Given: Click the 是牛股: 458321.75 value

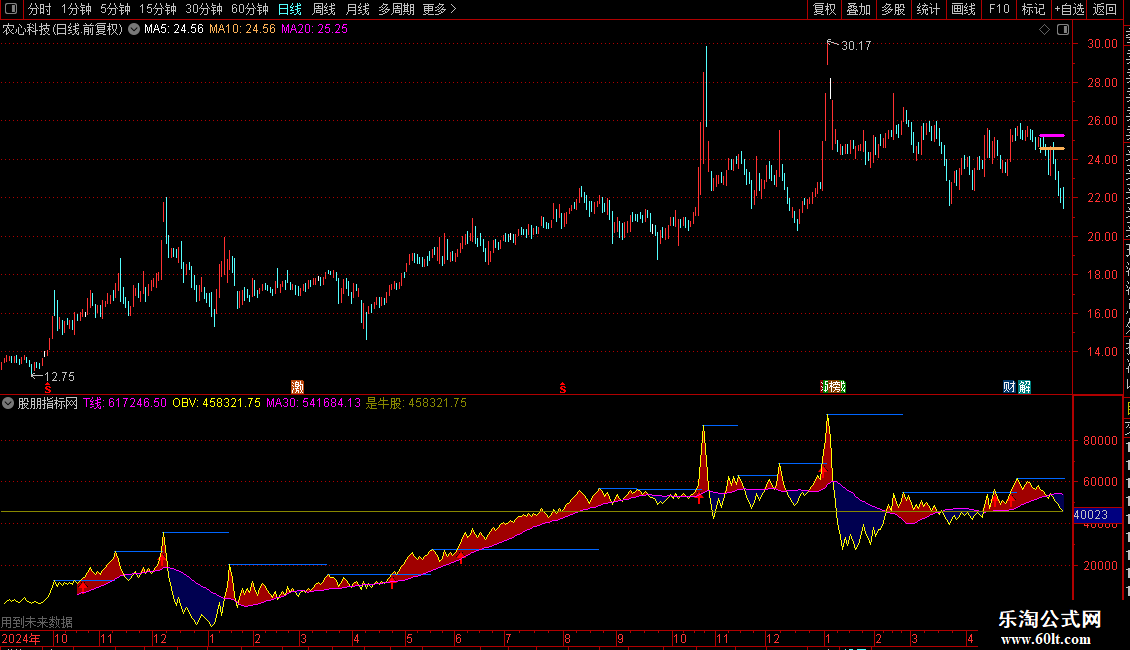Looking at the screenshot, I should coord(416,404).
